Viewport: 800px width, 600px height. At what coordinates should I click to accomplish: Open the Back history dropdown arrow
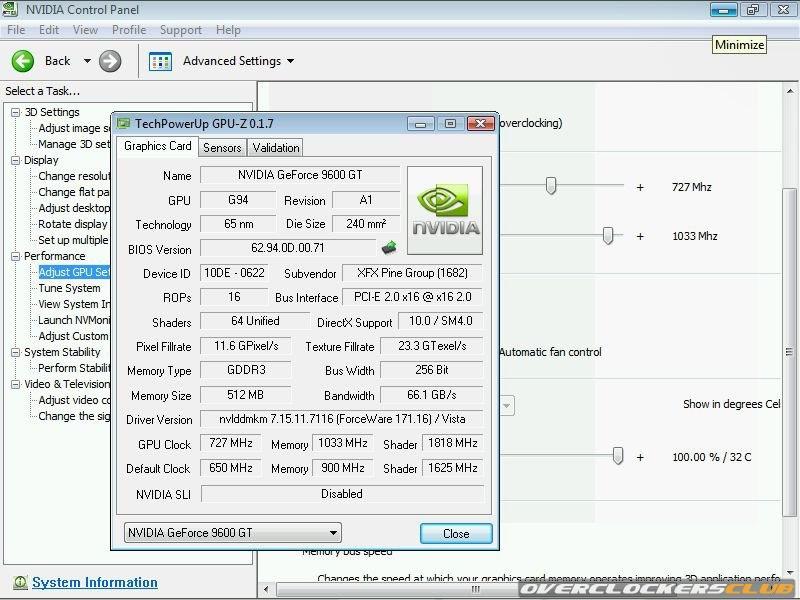pyautogui.click(x=87, y=61)
